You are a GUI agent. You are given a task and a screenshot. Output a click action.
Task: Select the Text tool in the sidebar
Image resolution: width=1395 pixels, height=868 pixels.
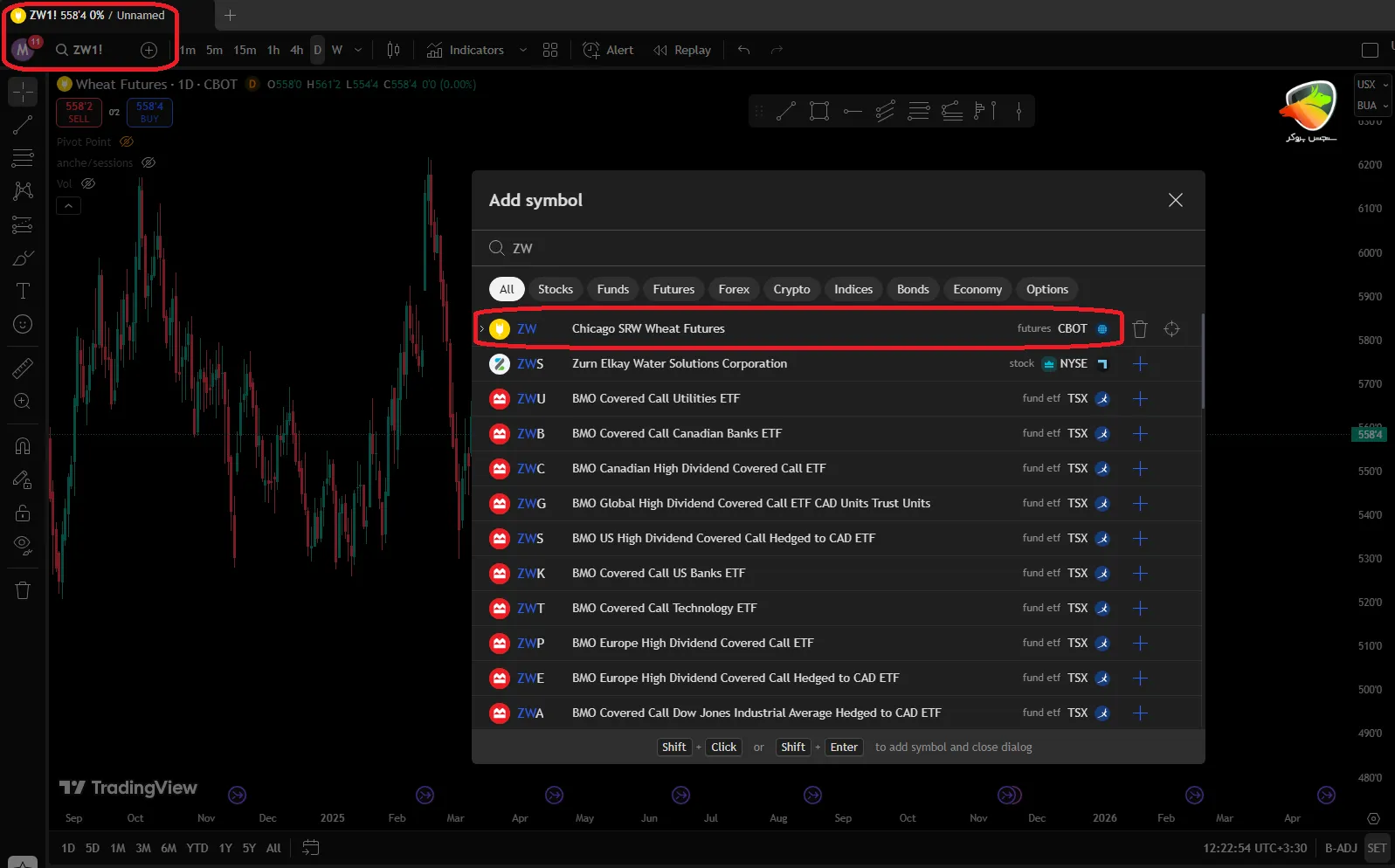(x=23, y=291)
